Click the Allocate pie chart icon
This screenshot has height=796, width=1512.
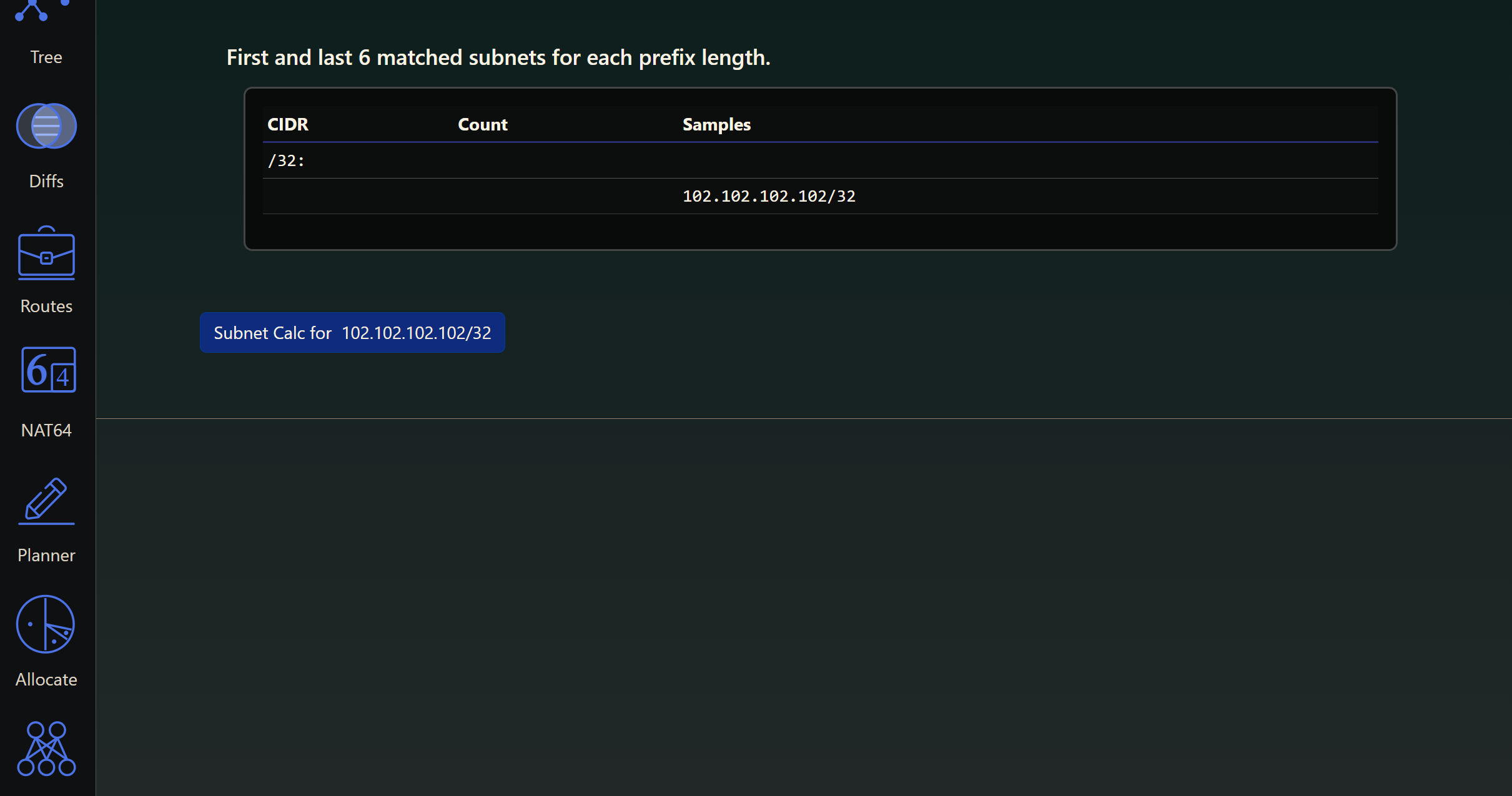point(46,624)
